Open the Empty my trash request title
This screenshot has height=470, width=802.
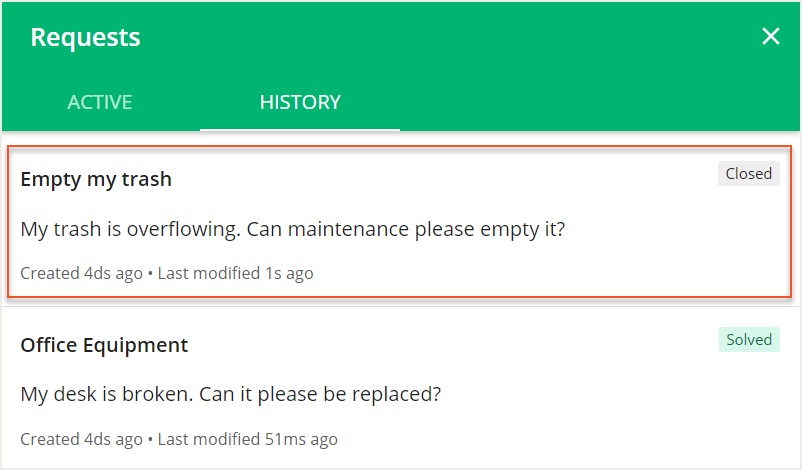(96, 179)
